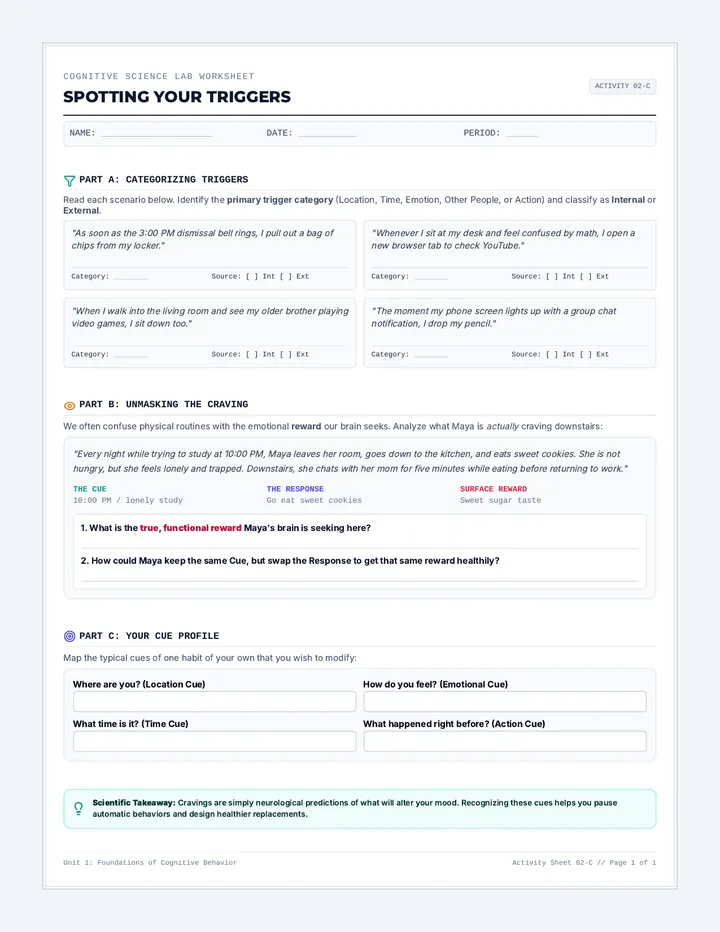Check Int box for older brother scenario

tap(252, 354)
